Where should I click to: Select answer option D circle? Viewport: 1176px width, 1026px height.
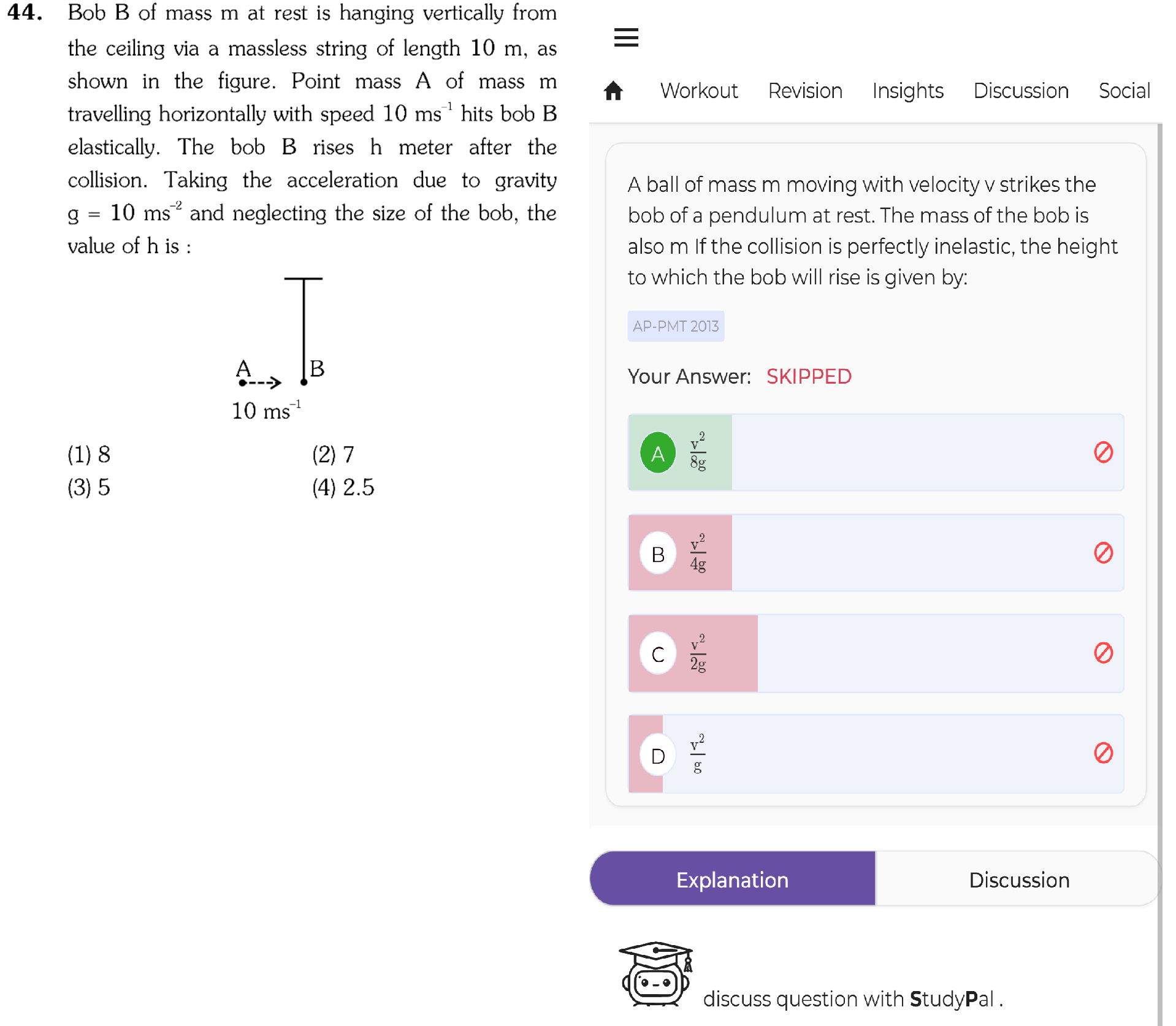tap(658, 754)
